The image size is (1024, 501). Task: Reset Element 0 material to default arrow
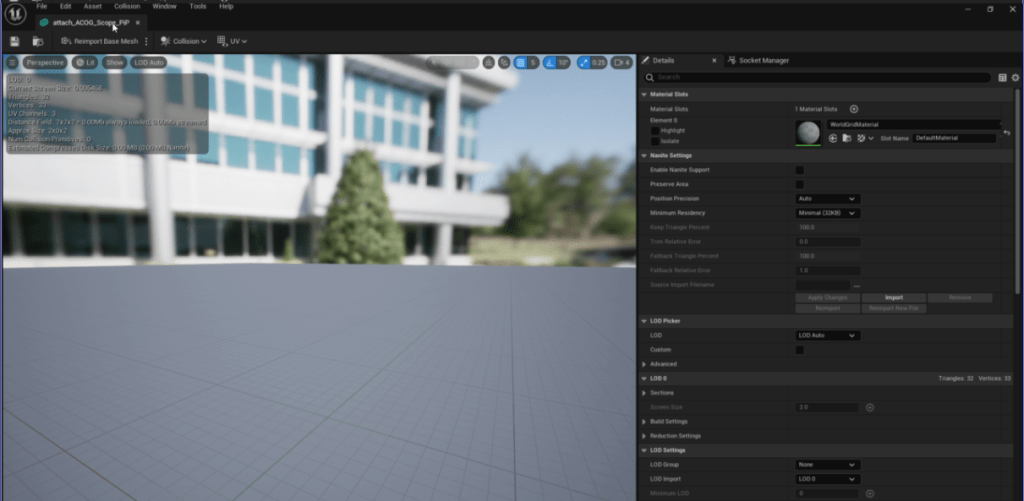coord(1006,132)
